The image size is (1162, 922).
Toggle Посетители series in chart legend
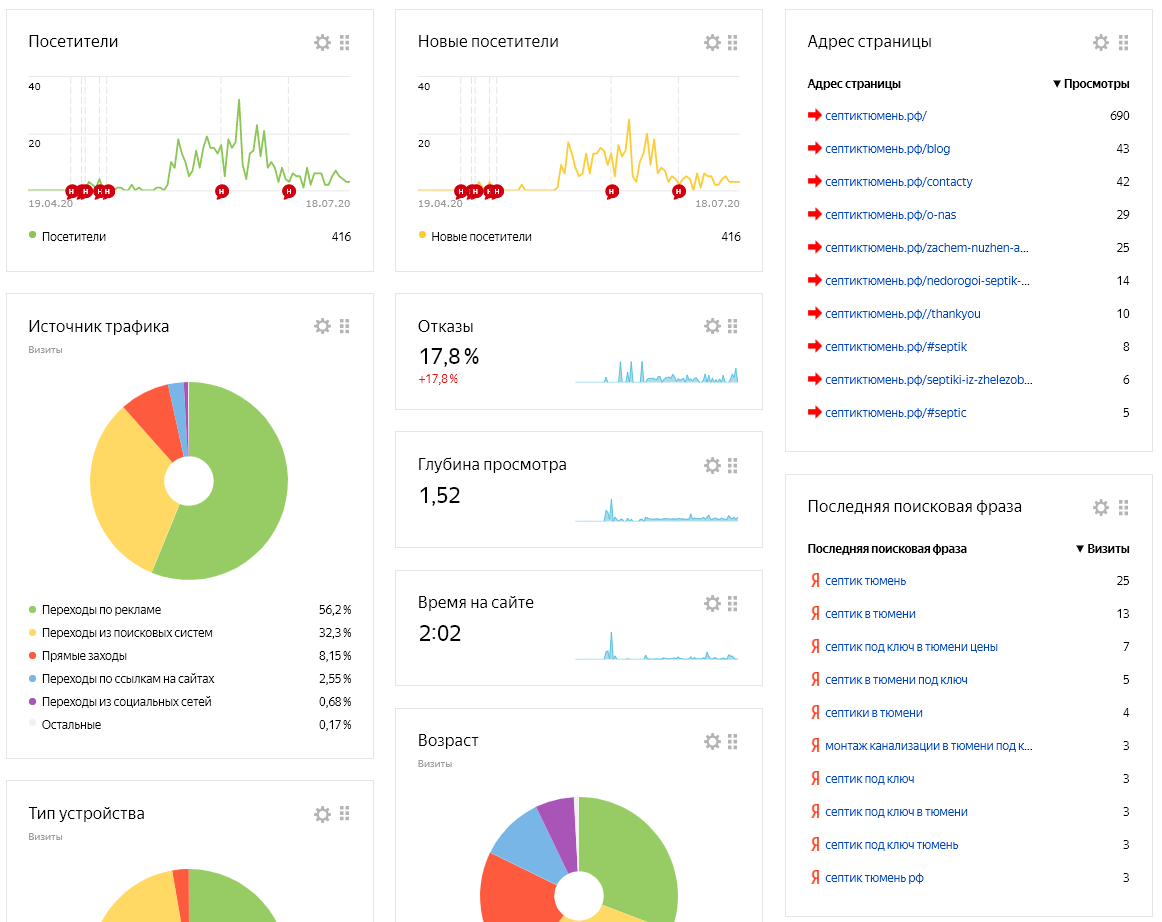(67, 236)
